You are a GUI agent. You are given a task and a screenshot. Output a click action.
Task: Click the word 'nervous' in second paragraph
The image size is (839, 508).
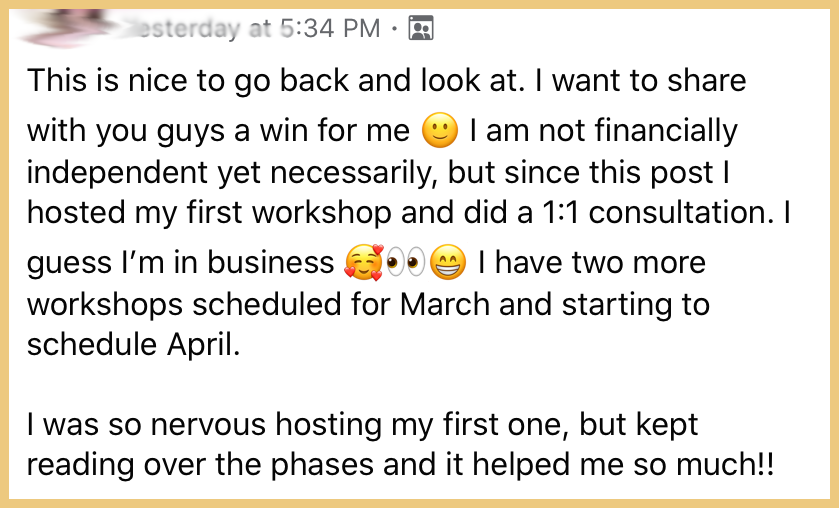coord(208,426)
